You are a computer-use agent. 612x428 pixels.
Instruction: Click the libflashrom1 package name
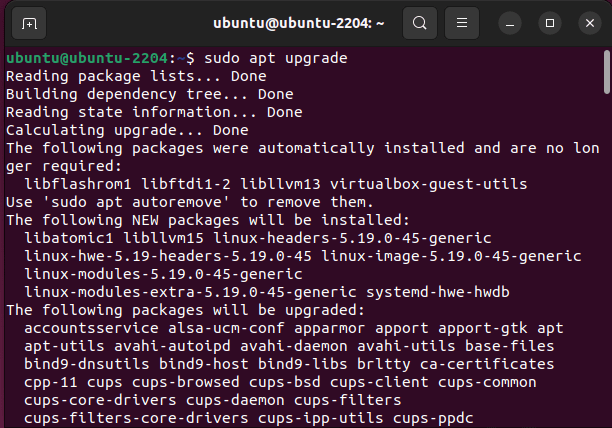tap(78, 184)
